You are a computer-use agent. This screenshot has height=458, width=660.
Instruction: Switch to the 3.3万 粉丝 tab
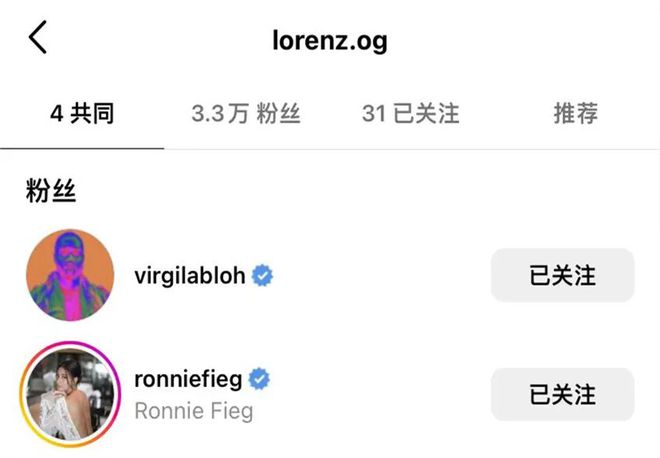[x=247, y=114]
